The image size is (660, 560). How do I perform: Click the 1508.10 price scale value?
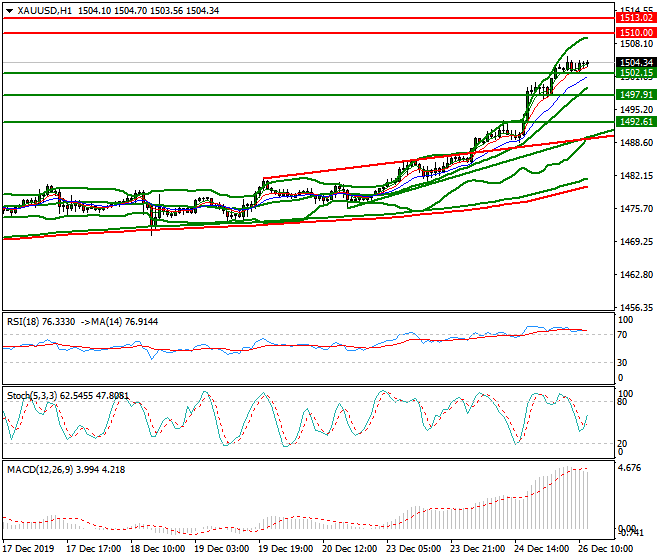pos(636,44)
